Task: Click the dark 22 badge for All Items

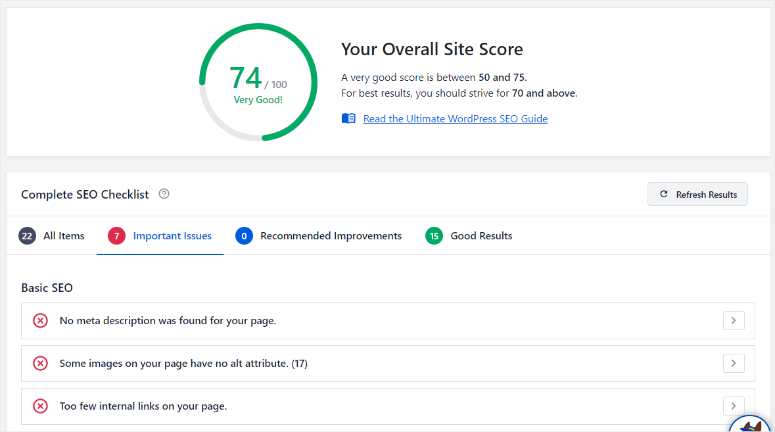Action: [x=27, y=236]
